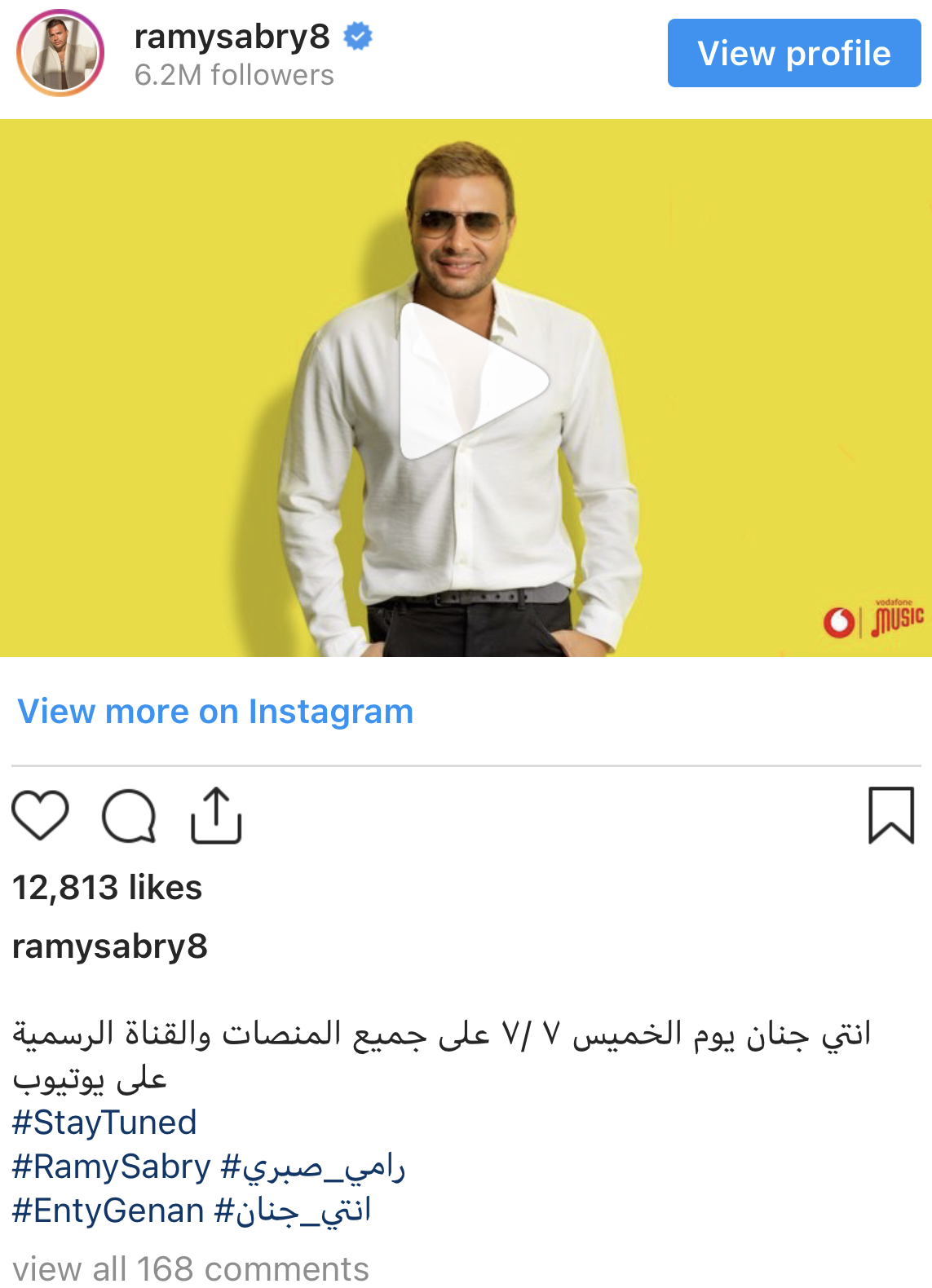Viewport: 932px width, 1288px height.
Task: Tap the share upload arrow icon
Action: click(x=216, y=815)
